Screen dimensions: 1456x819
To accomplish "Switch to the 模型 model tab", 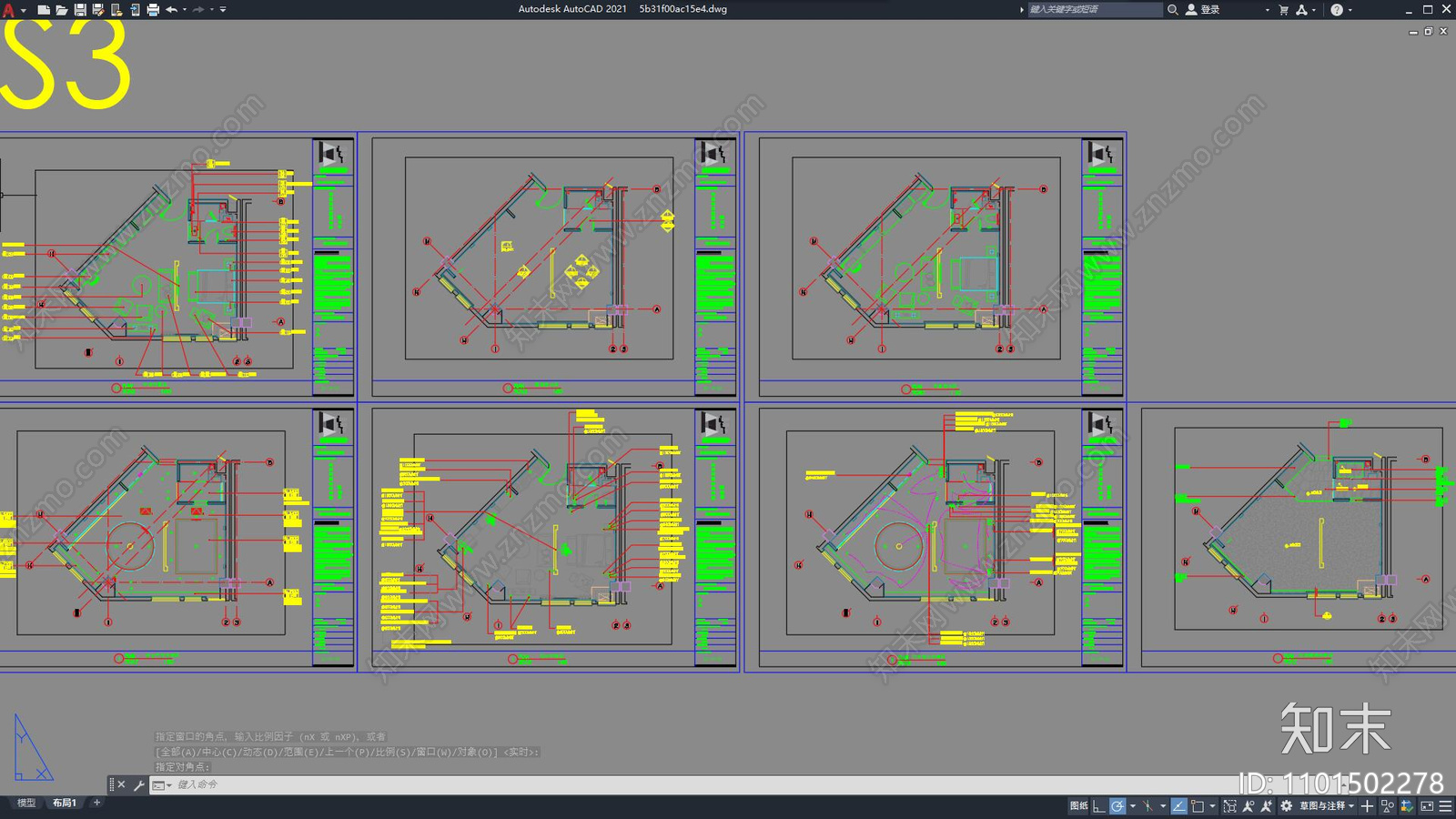I will click(26, 803).
